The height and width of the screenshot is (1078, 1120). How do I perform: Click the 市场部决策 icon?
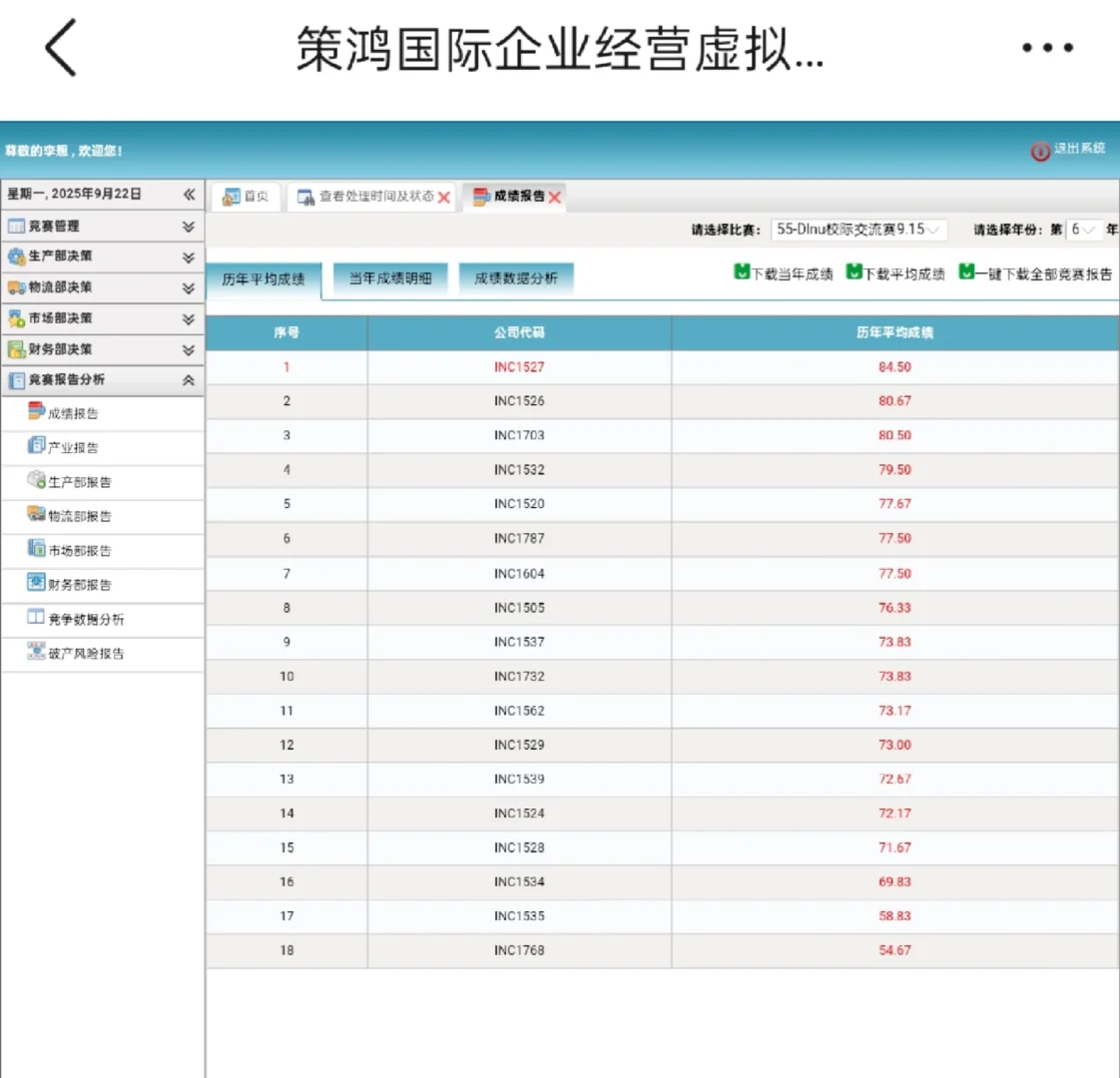tap(16, 318)
